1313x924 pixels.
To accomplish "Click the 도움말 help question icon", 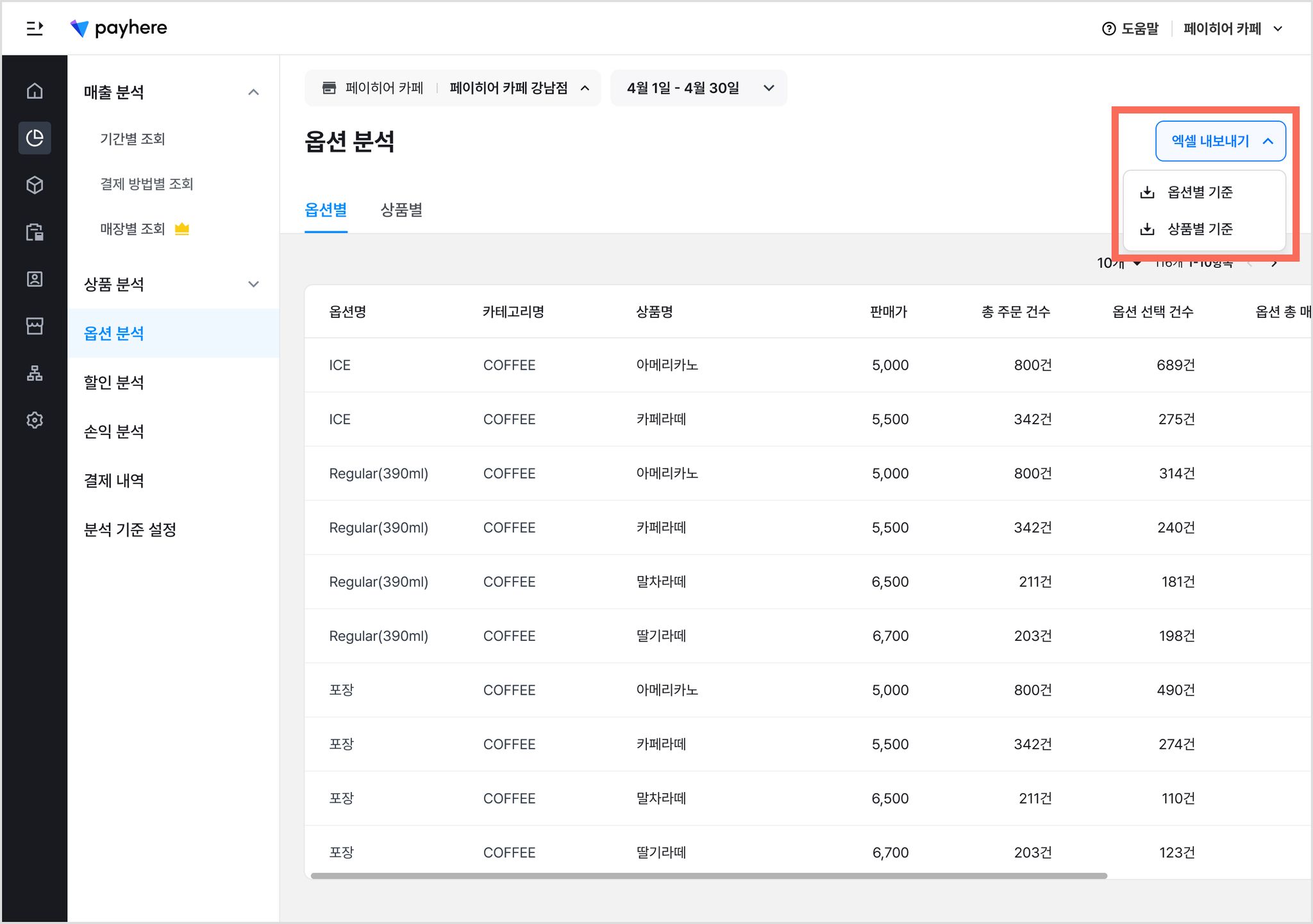I will pos(1108,29).
